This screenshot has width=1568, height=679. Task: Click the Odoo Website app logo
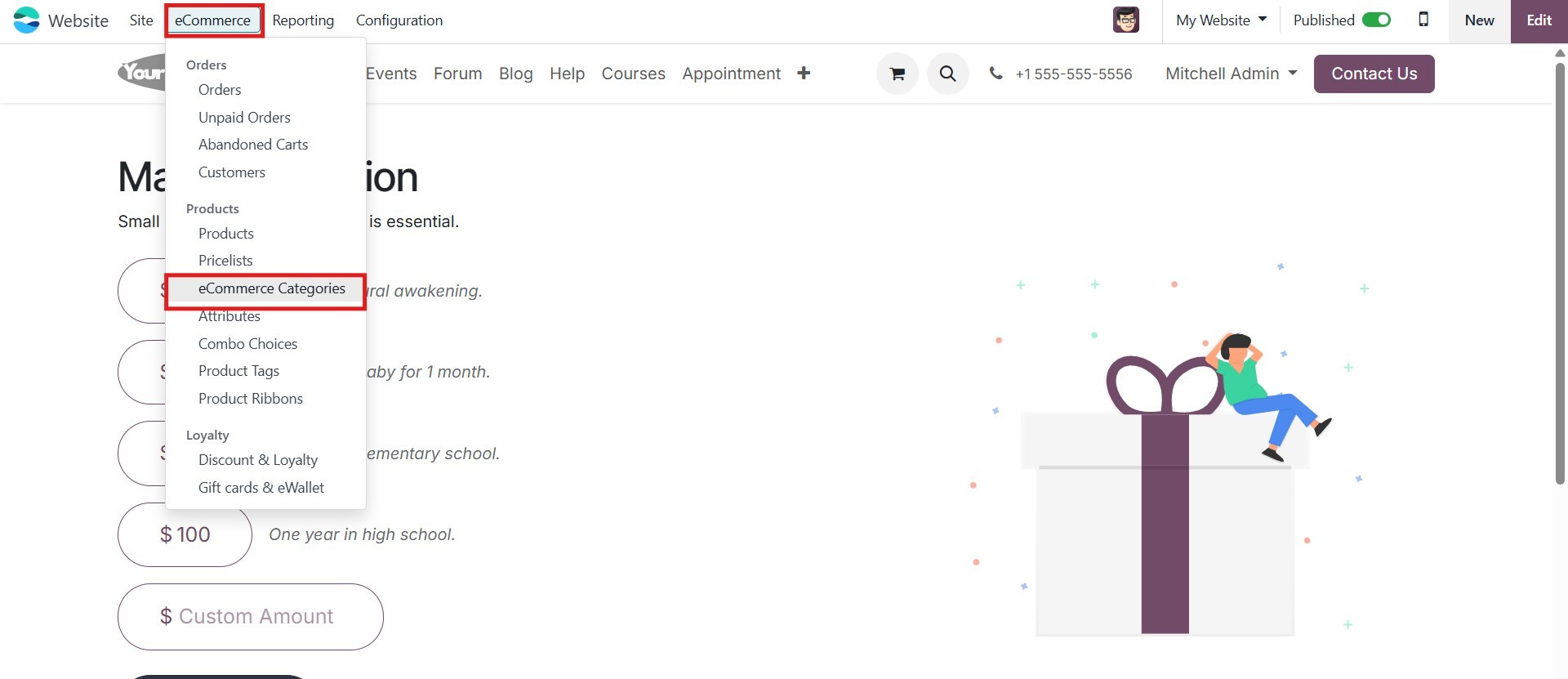(x=26, y=20)
